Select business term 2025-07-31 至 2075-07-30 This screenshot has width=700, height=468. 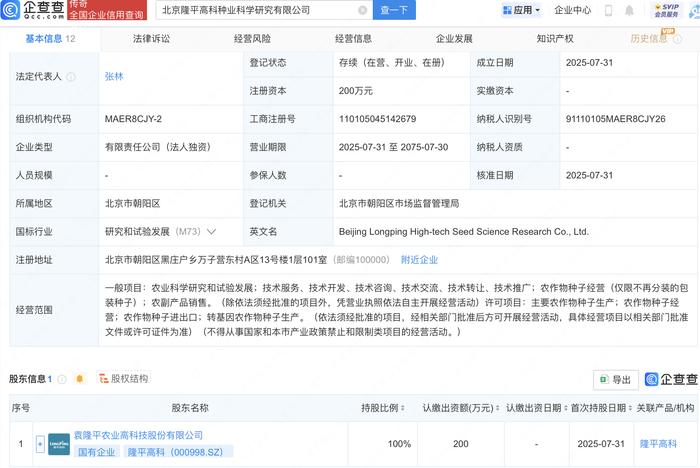point(393,147)
